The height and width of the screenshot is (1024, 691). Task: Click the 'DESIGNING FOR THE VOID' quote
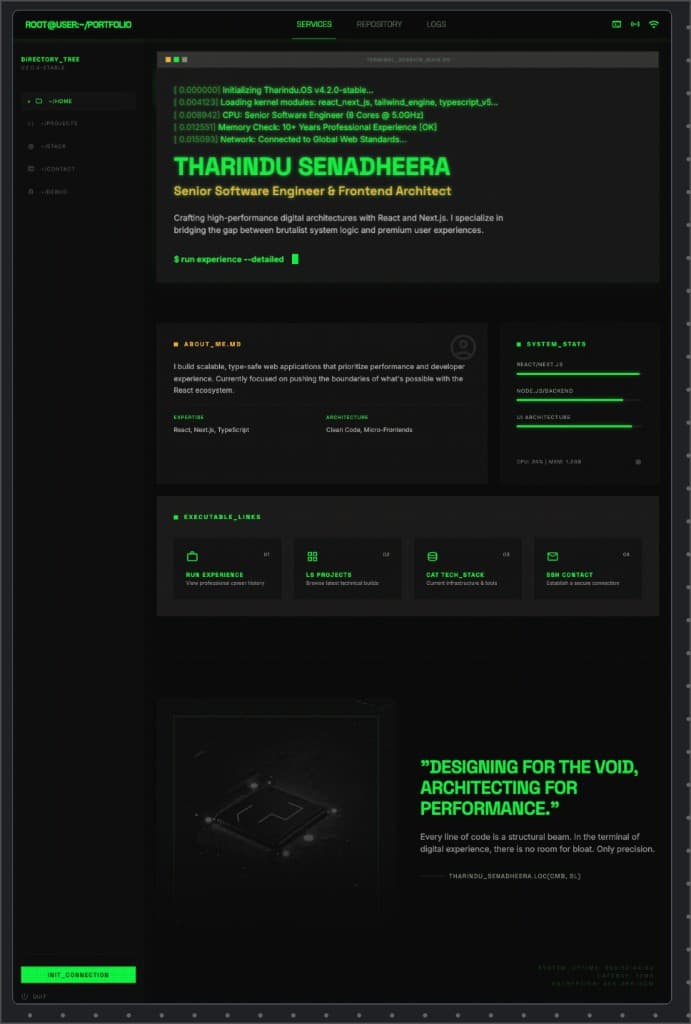point(529,788)
